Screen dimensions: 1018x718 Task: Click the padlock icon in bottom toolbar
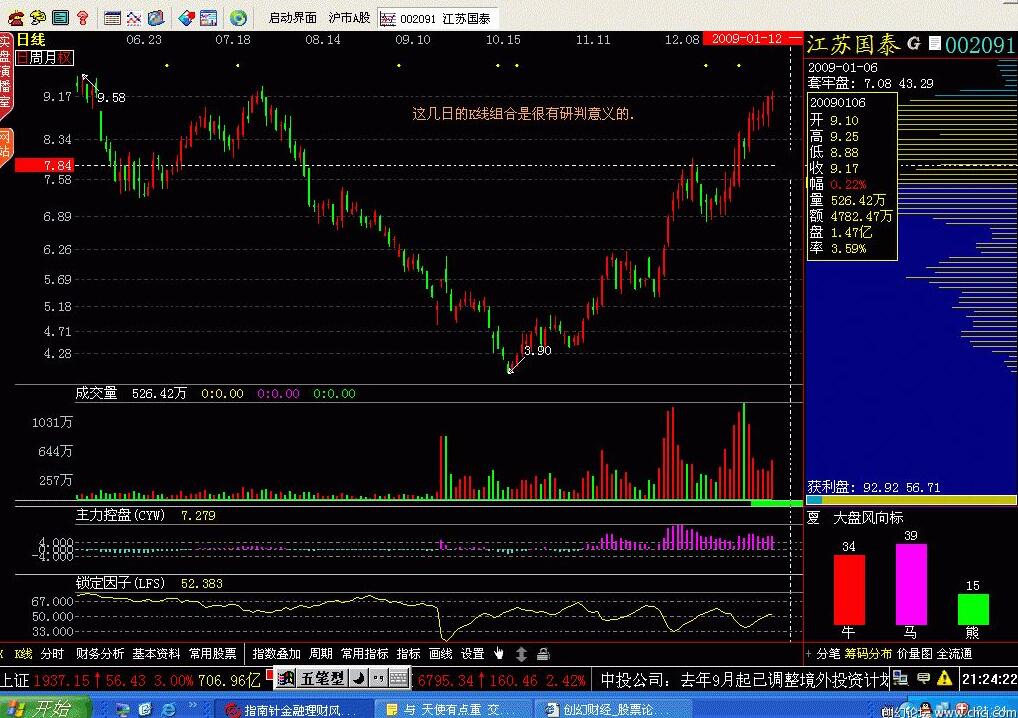tap(543, 654)
